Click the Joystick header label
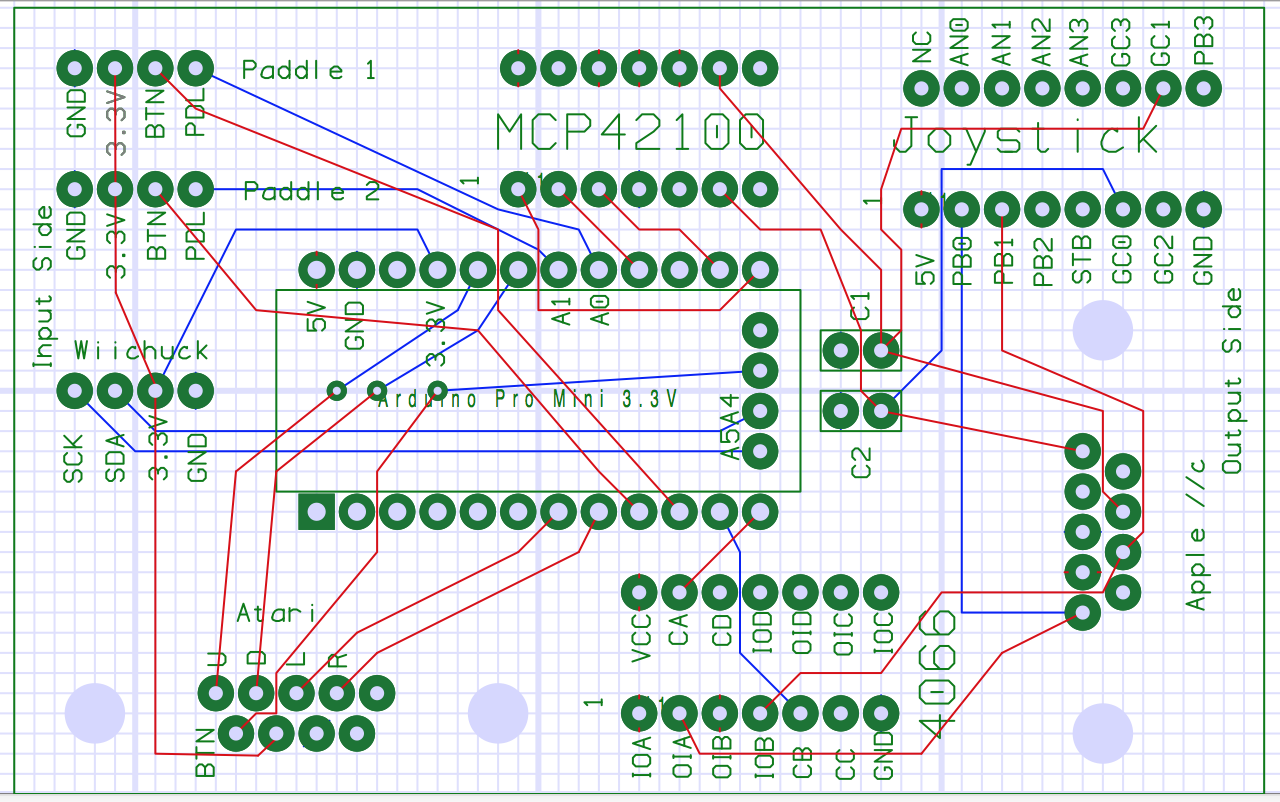The image size is (1280, 802). 1027,138
